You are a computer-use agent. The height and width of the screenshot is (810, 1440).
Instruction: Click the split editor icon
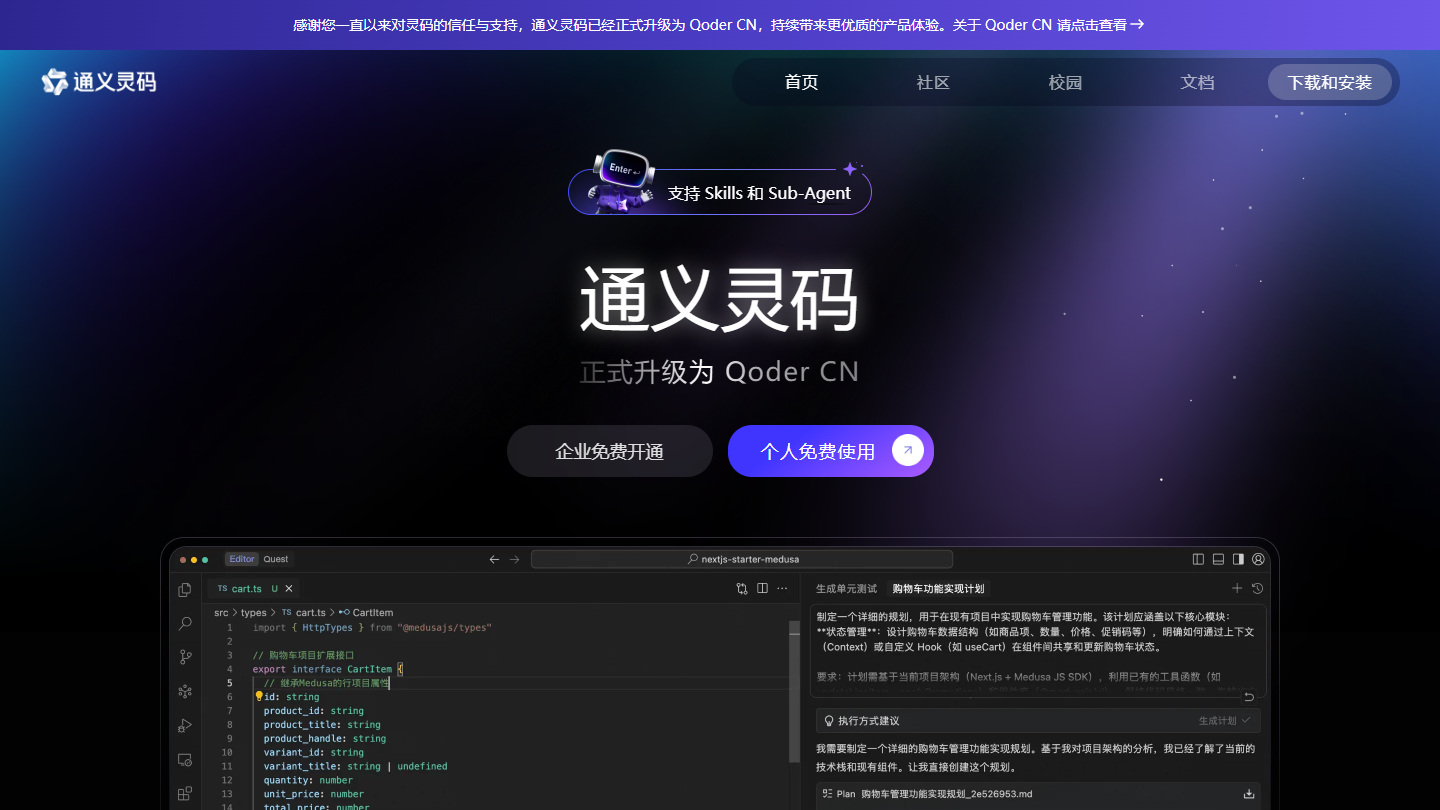tap(762, 589)
